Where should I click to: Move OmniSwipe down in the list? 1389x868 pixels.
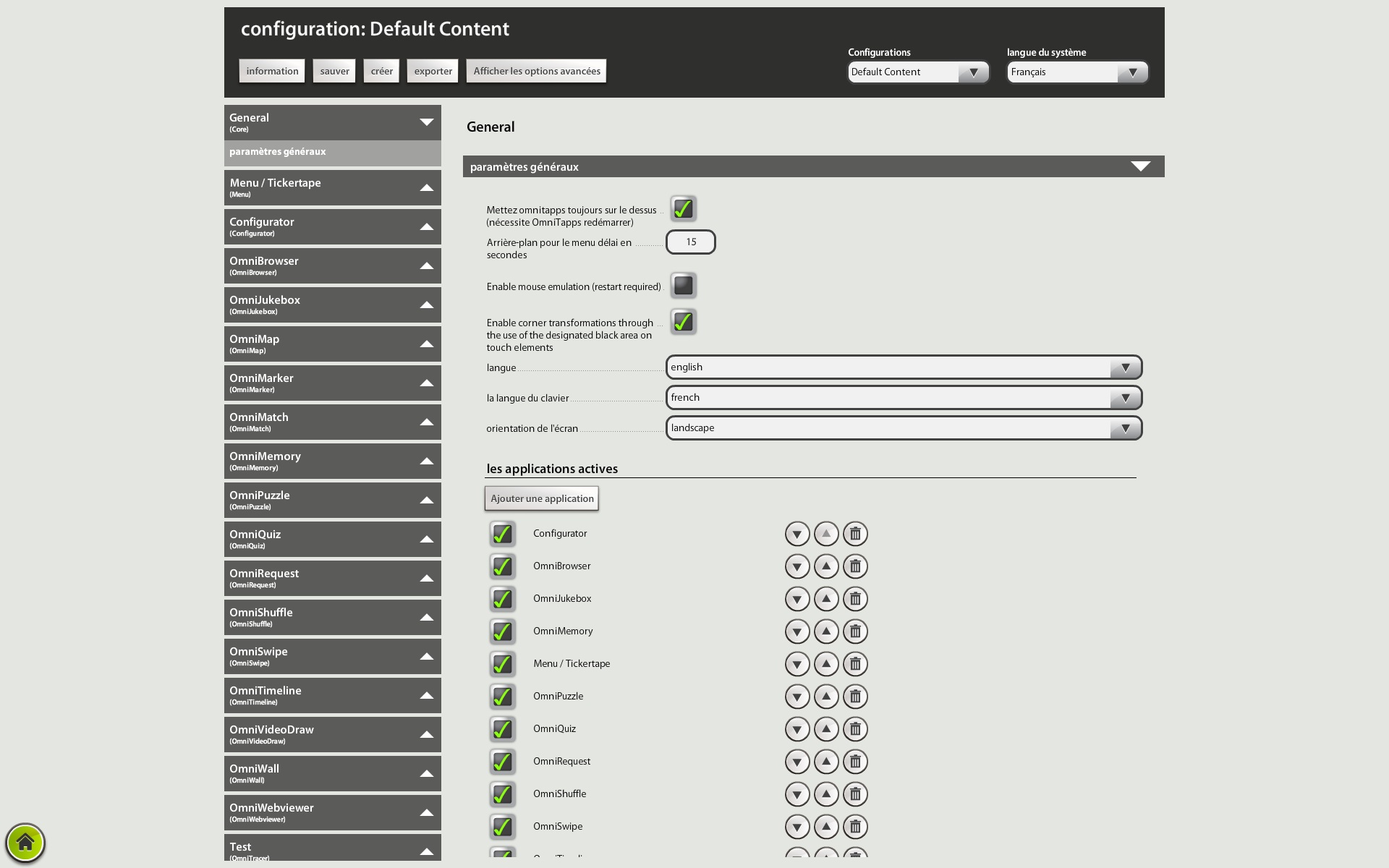[x=797, y=827]
